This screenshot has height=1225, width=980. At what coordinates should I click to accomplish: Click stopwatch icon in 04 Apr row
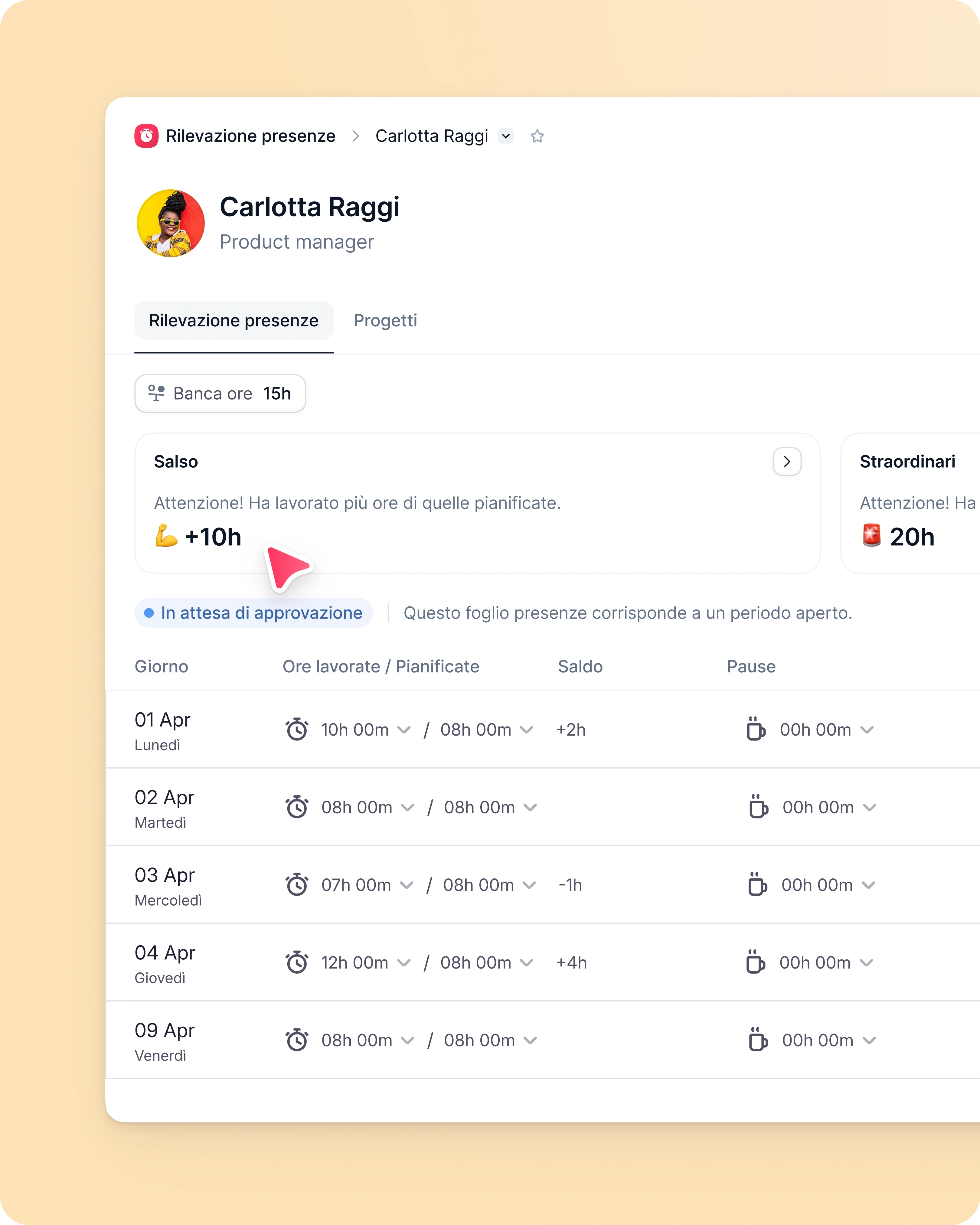[296, 962]
